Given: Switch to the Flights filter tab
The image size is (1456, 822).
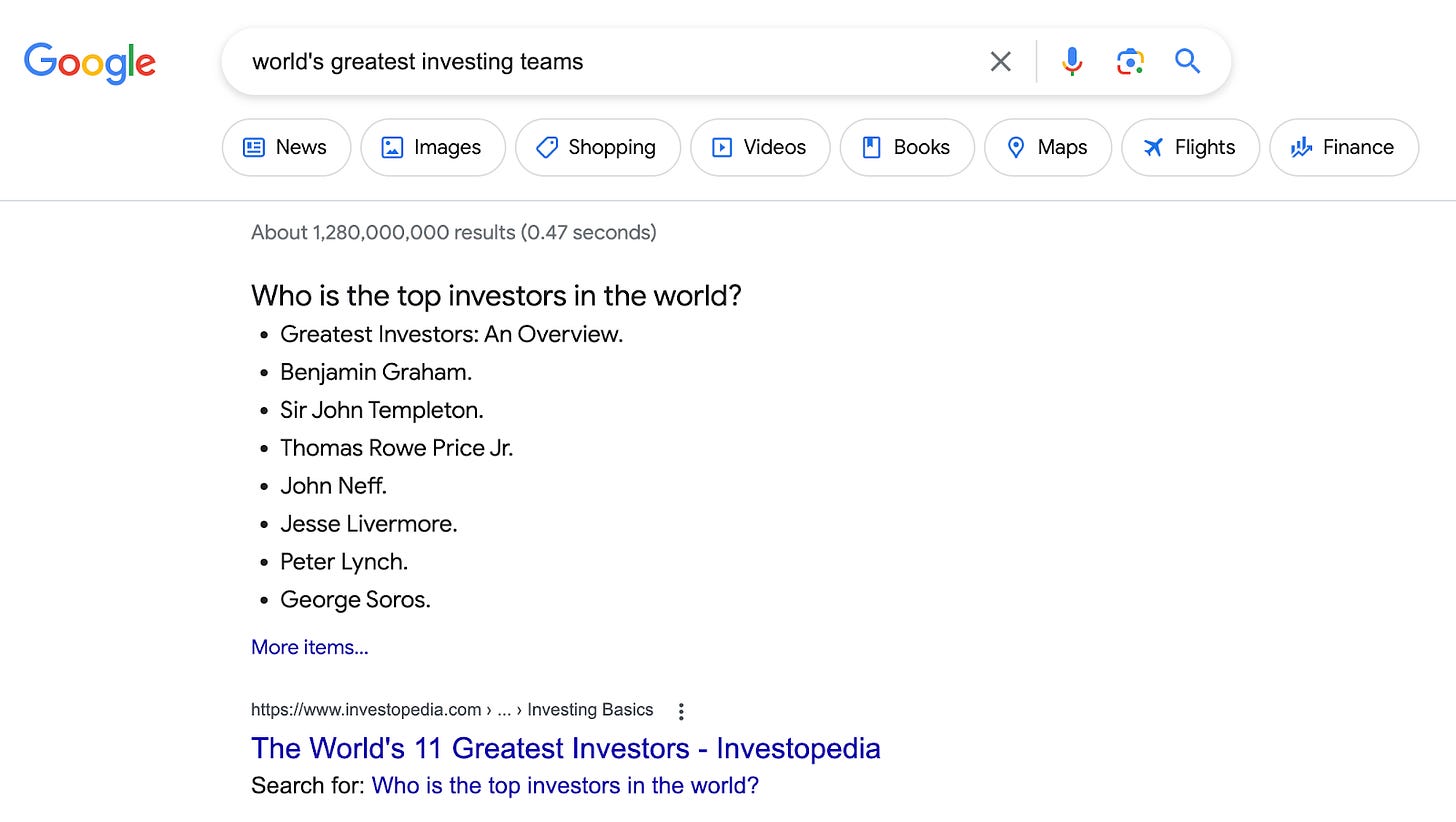Looking at the screenshot, I should point(1190,147).
